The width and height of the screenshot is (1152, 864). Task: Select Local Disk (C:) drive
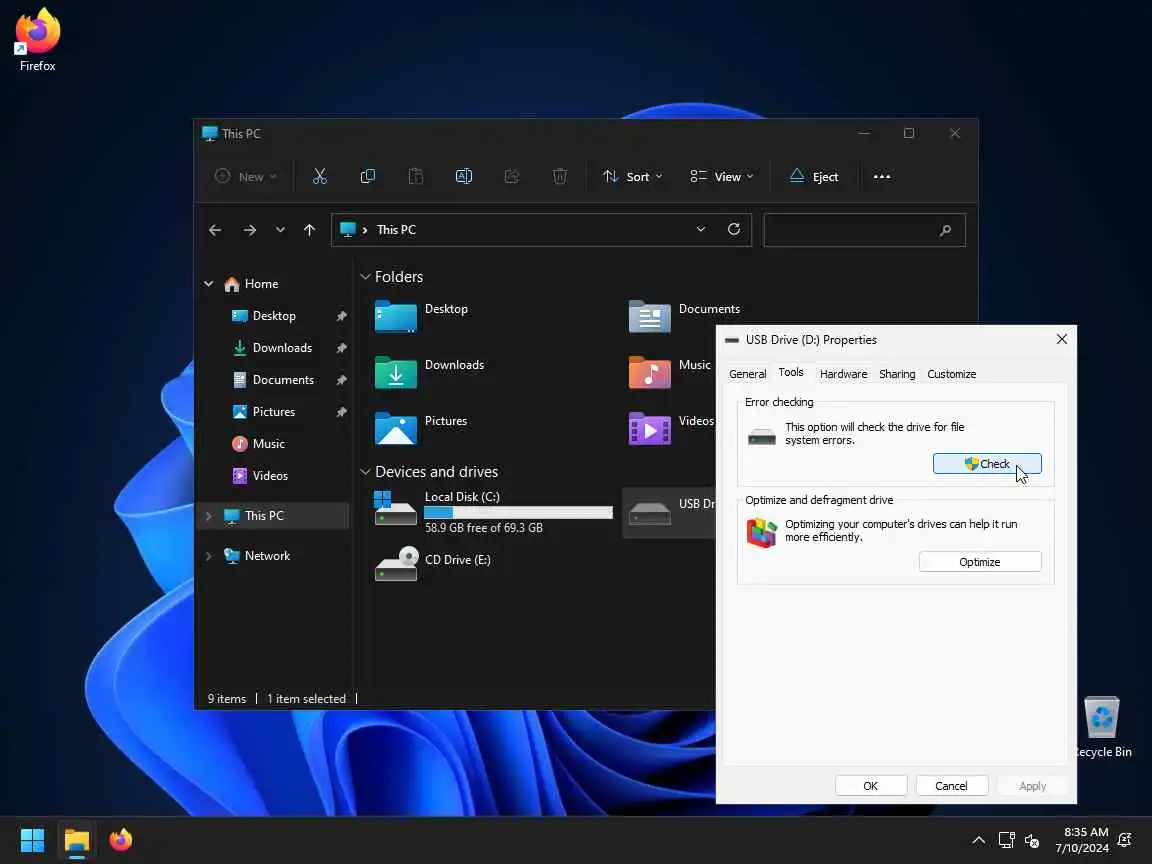(x=493, y=511)
